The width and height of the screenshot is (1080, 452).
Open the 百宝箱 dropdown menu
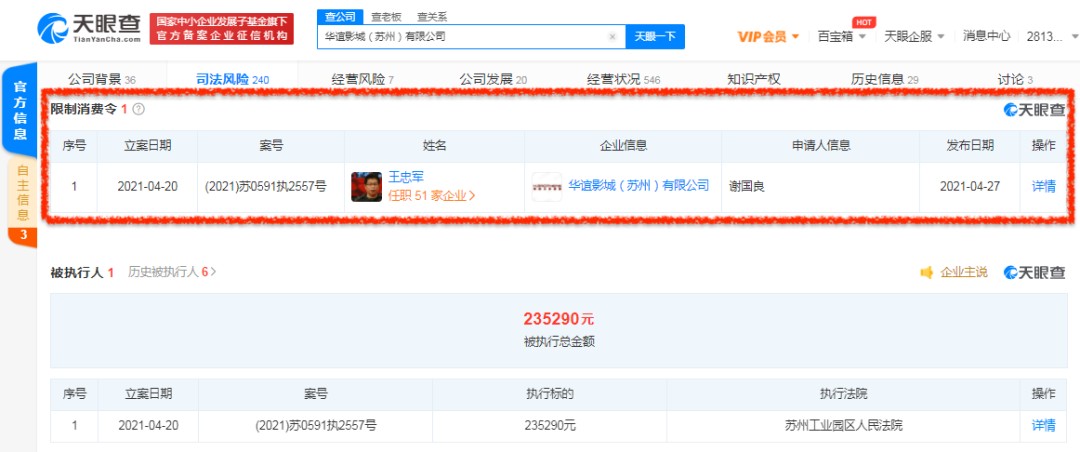[841, 37]
